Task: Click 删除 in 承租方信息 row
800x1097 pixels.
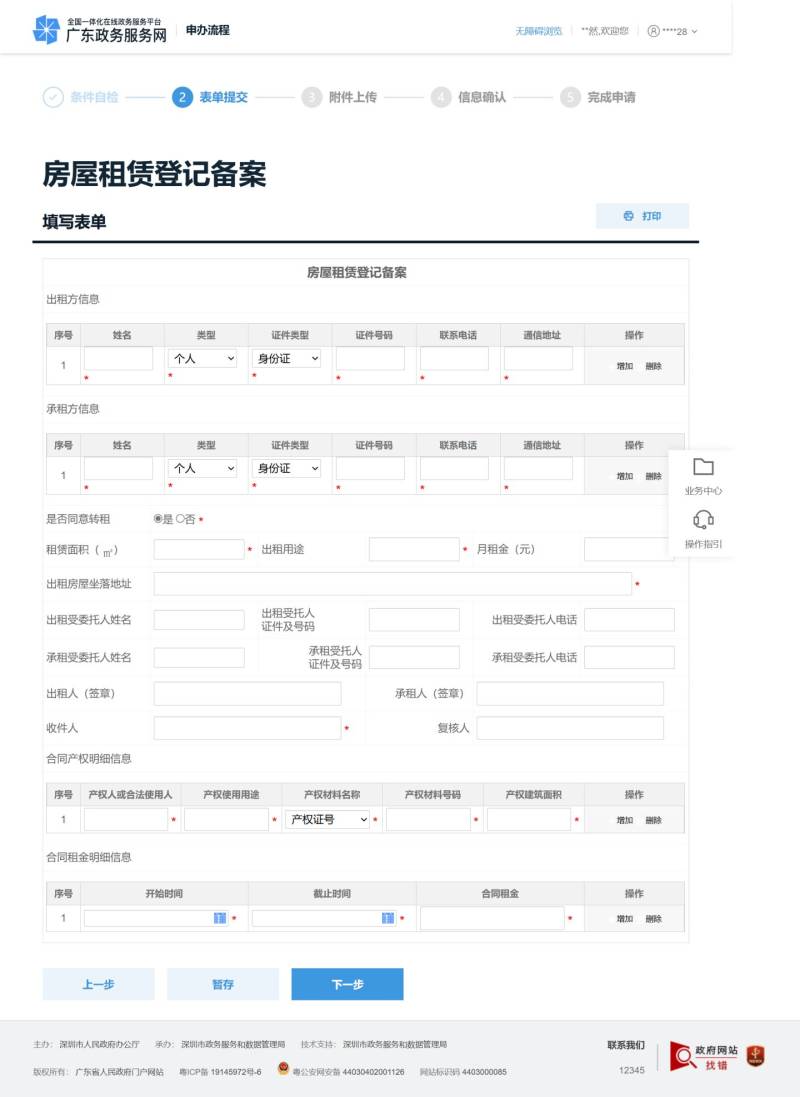Action: (x=653, y=476)
